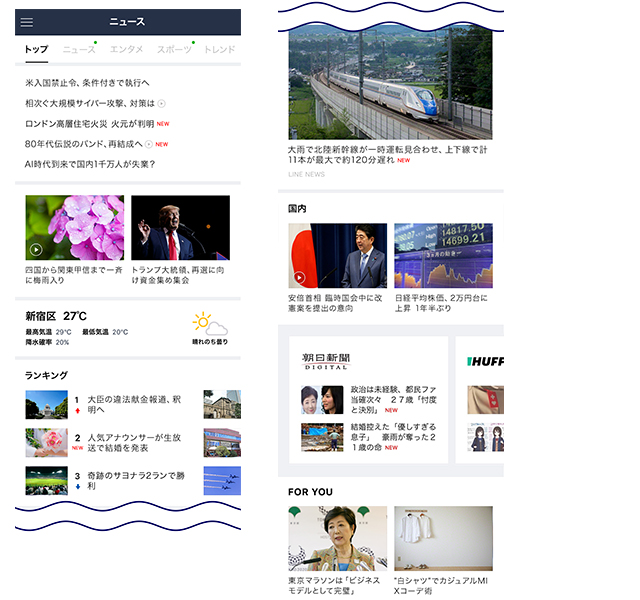The image size is (640, 600).
Task: Select the トップ tab
Action: click(x=36, y=49)
